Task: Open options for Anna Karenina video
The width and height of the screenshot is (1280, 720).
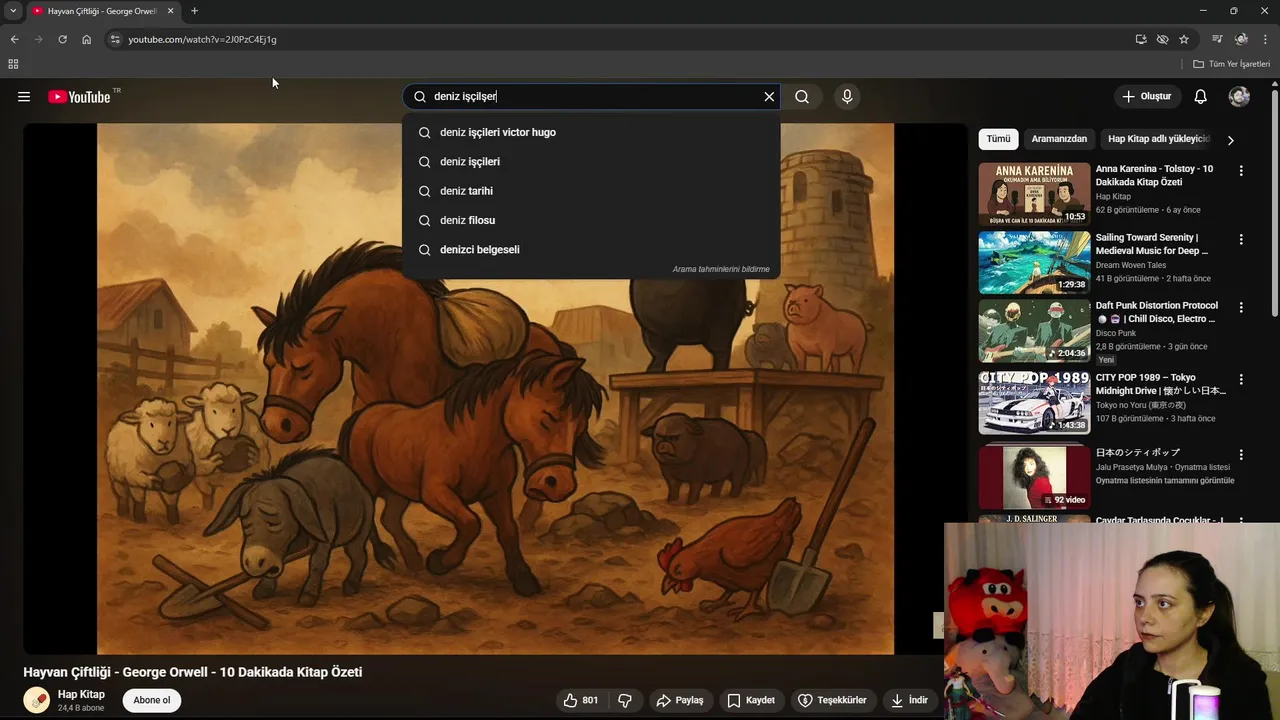Action: pyautogui.click(x=1241, y=171)
